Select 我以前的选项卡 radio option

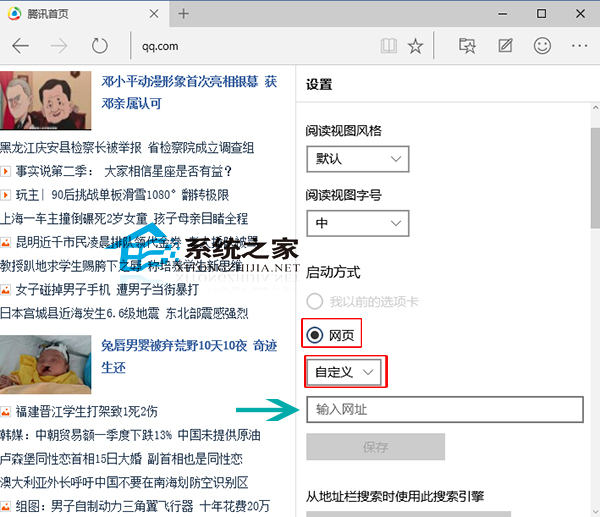click(x=362, y=302)
